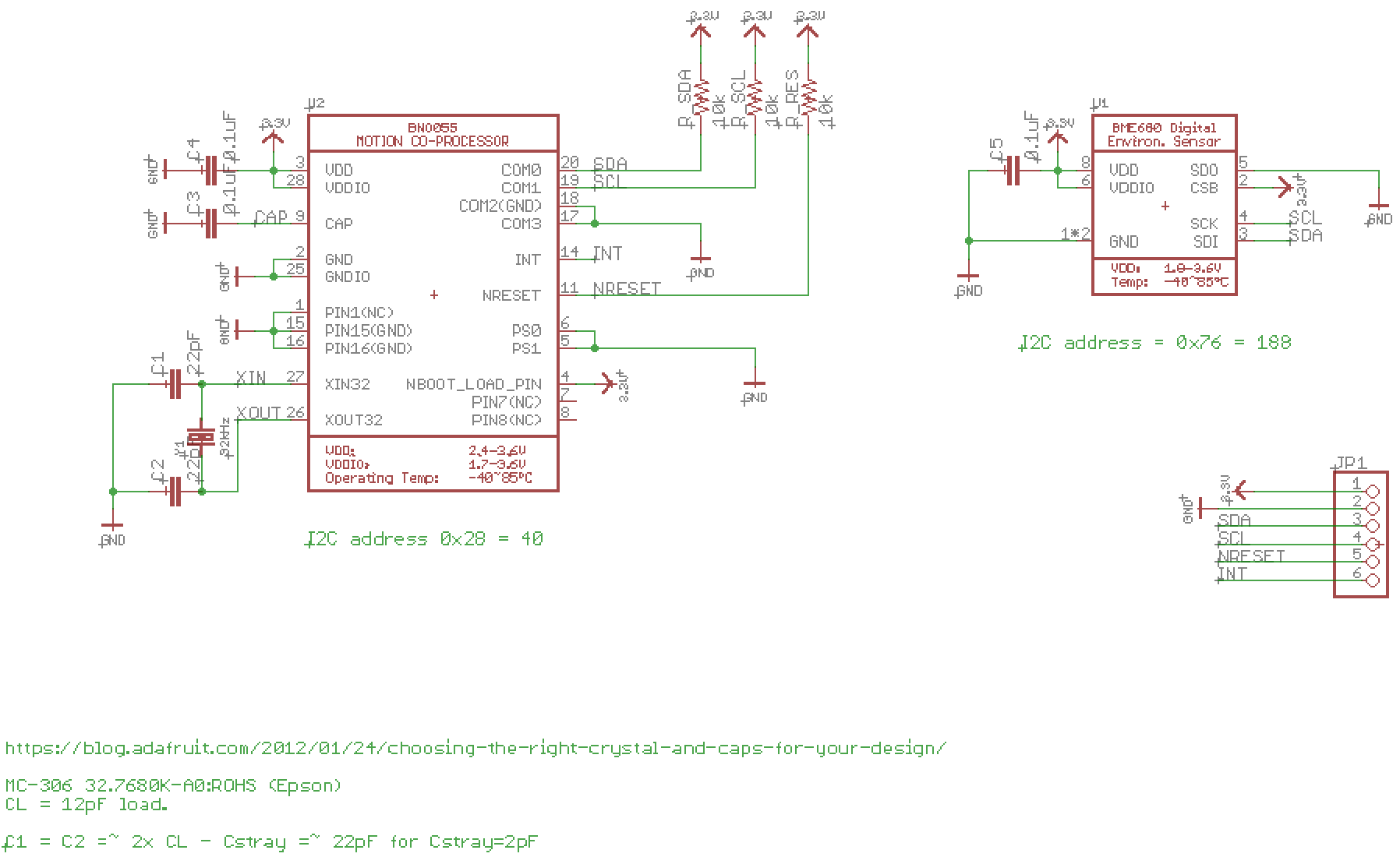
Task: Click the 'I2C address 0x28 = 40' note
Action: click(x=425, y=538)
